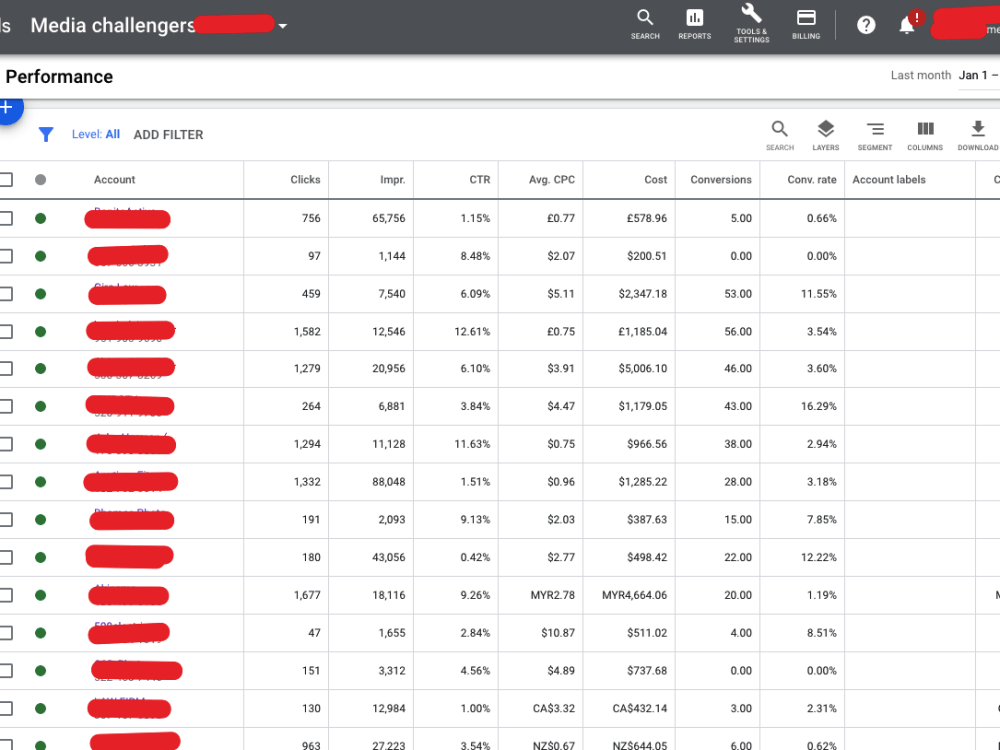Check the row with 1,294 clicks
Image resolution: width=1000 pixels, height=750 pixels.
coord(6,444)
